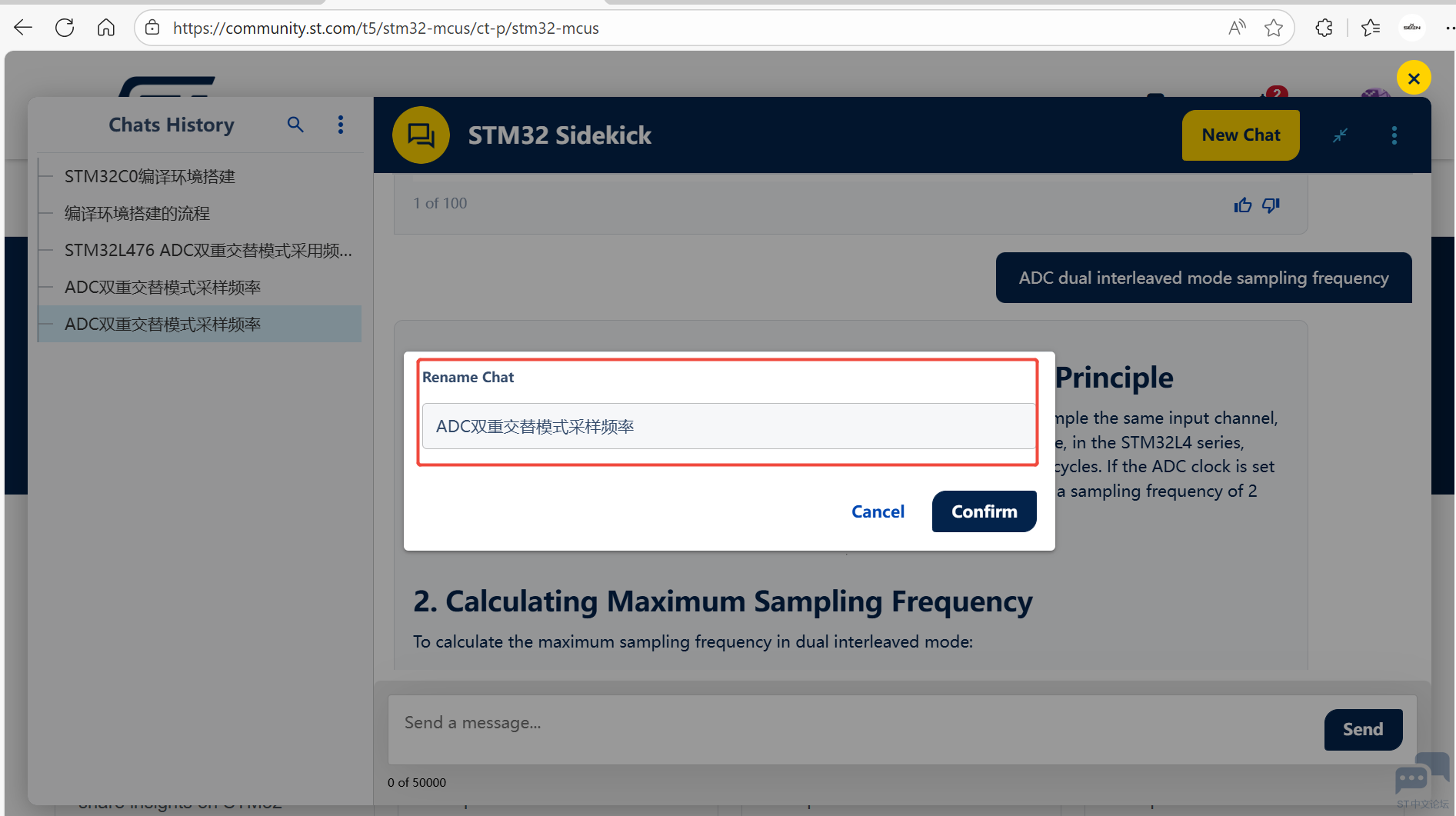Cancel the Rename Chat dialog
This screenshot has height=816, width=1456.
878,511
